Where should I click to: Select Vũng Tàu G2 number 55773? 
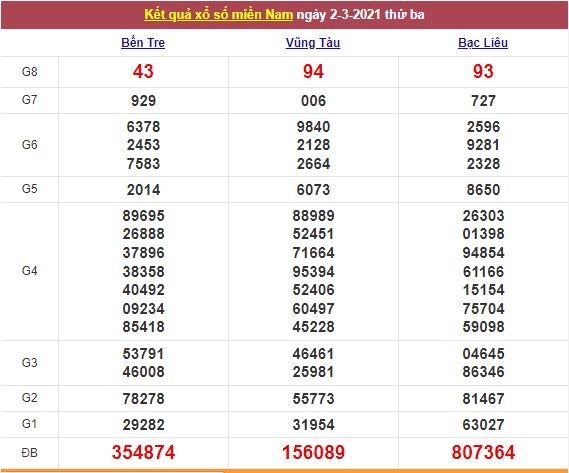point(314,399)
